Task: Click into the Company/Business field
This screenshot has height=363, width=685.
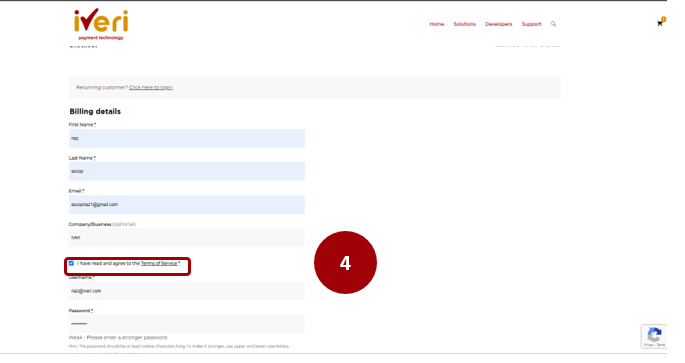Action: coord(187,238)
